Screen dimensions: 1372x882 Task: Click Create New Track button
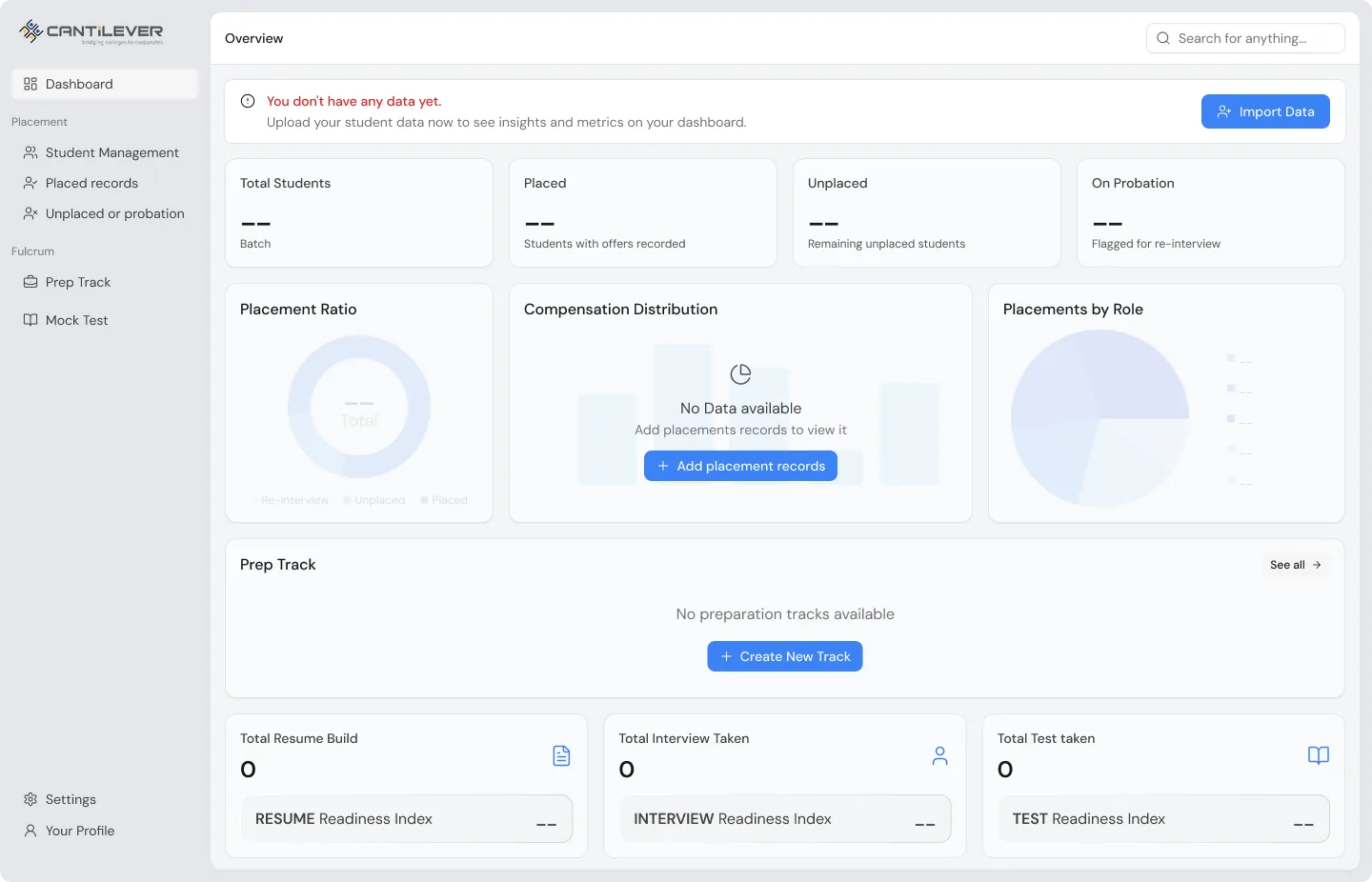(x=785, y=656)
